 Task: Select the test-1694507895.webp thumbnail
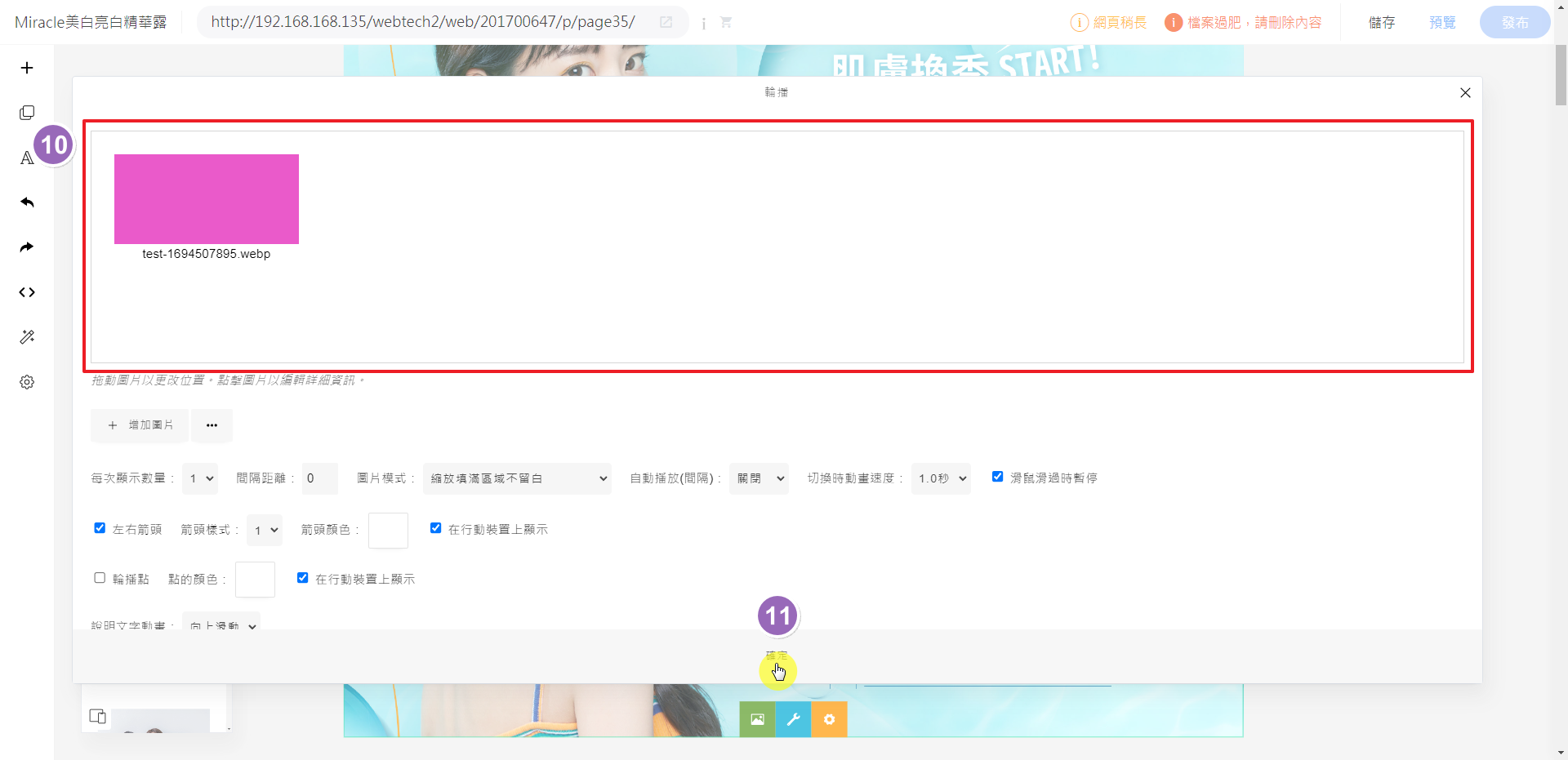tap(207, 199)
